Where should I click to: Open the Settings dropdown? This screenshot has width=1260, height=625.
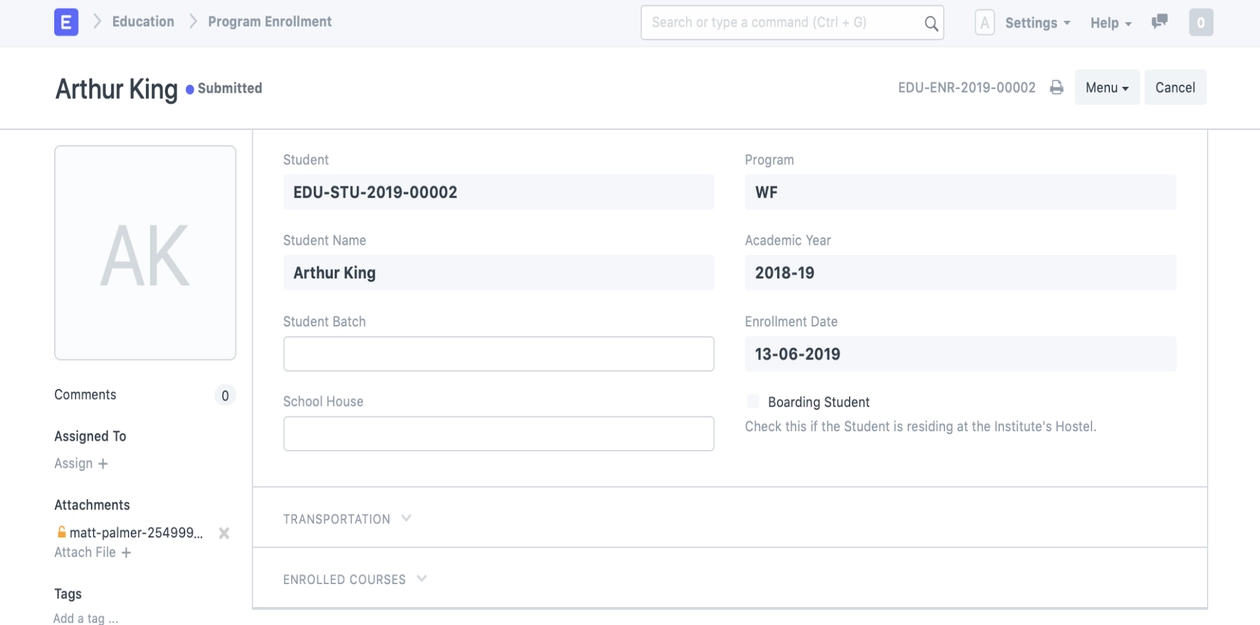point(1037,23)
